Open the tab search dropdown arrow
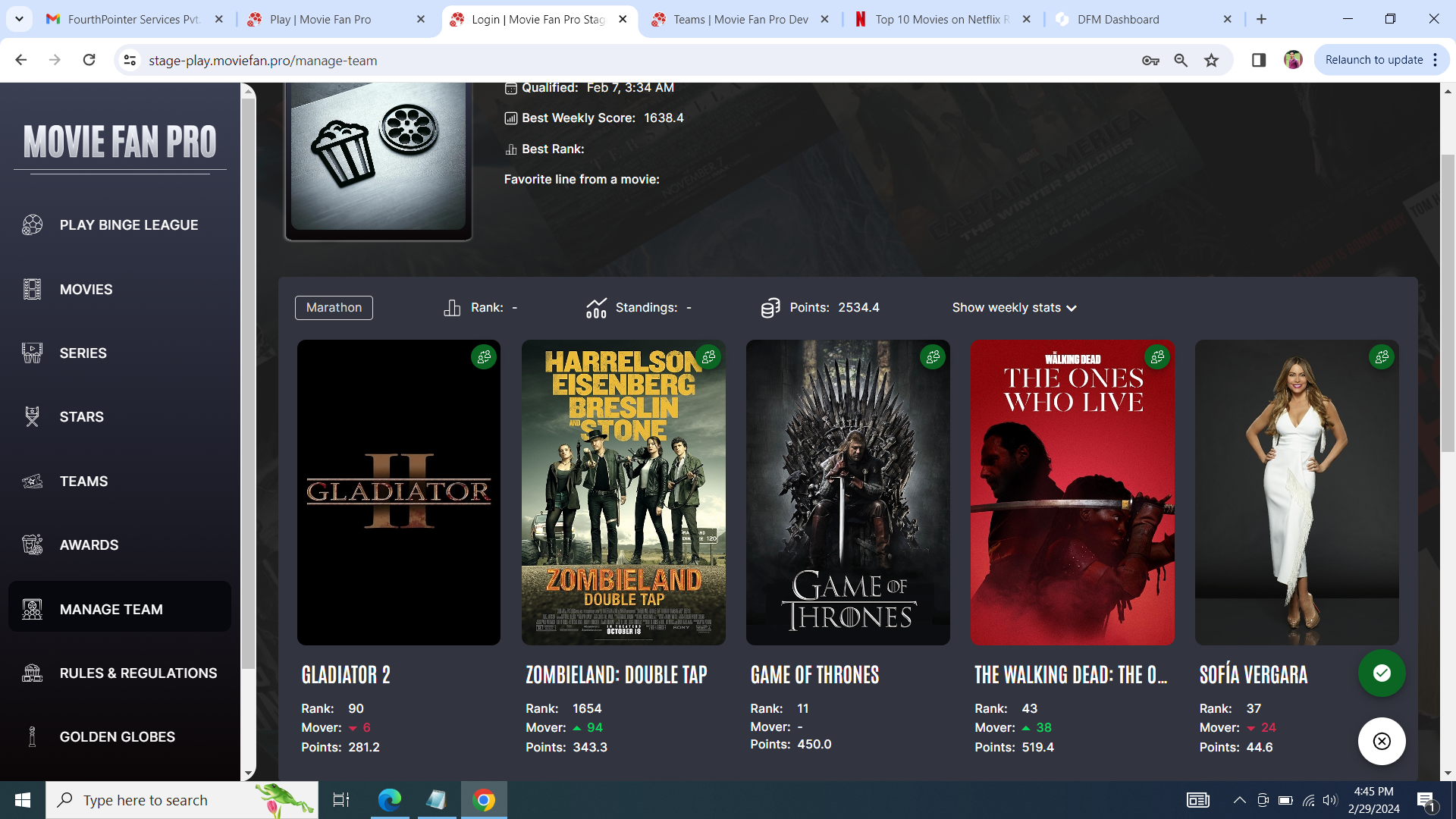The image size is (1456, 819). (x=19, y=19)
